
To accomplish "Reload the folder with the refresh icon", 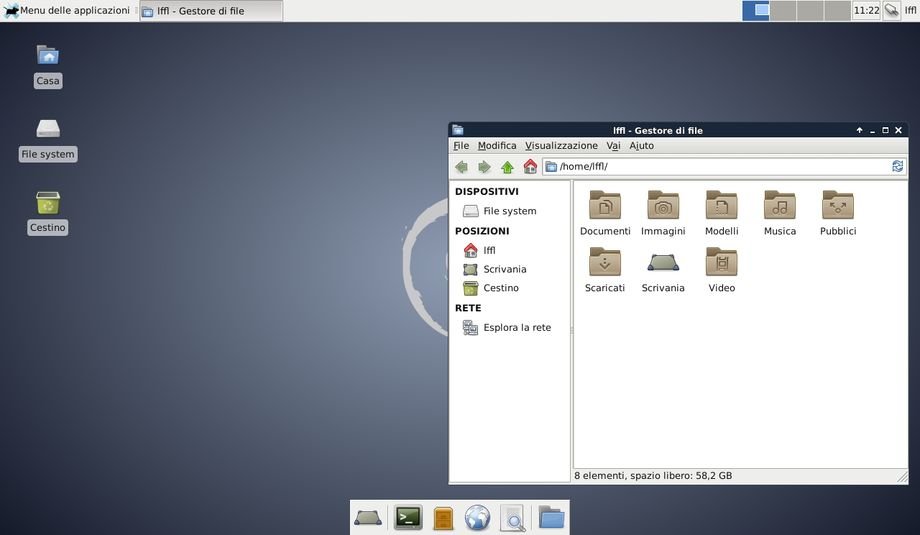I will click(x=897, y=166).
